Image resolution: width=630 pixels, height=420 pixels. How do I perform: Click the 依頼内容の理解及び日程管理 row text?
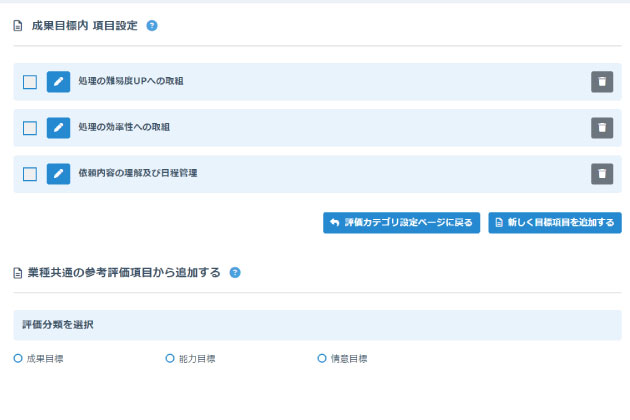[138, 174]
